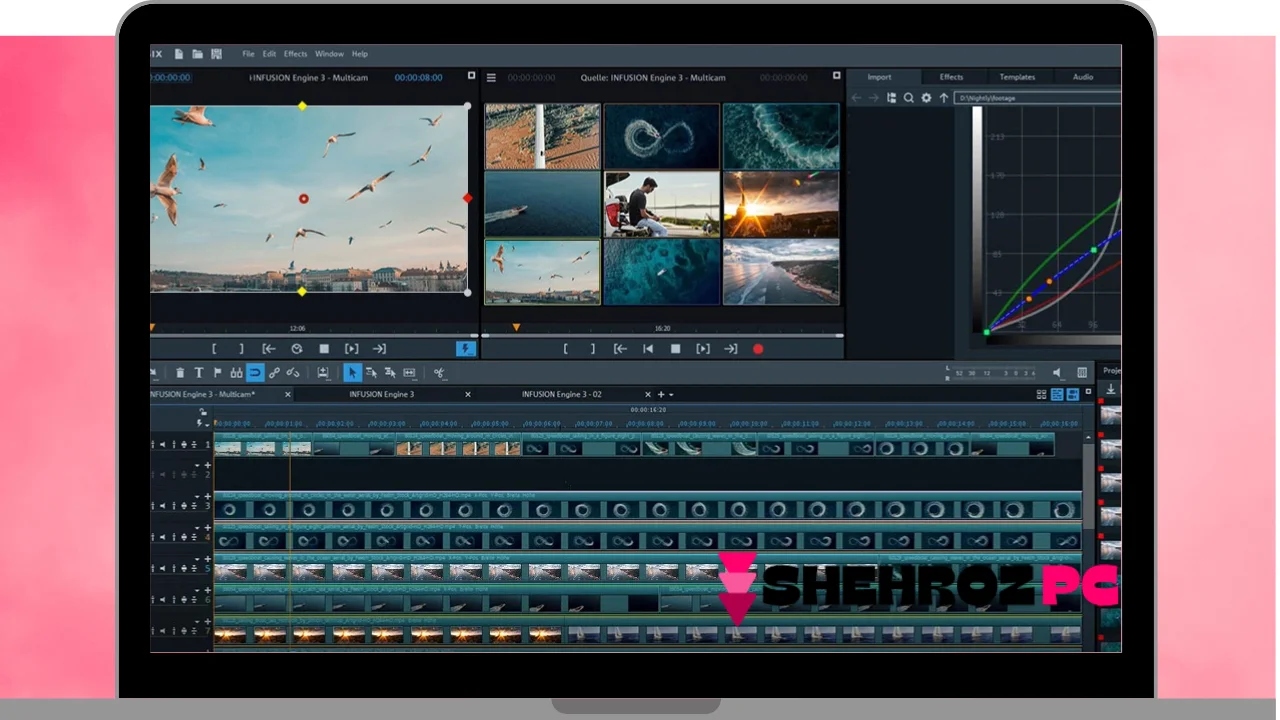Play range in the program monitor

(351, 349)
